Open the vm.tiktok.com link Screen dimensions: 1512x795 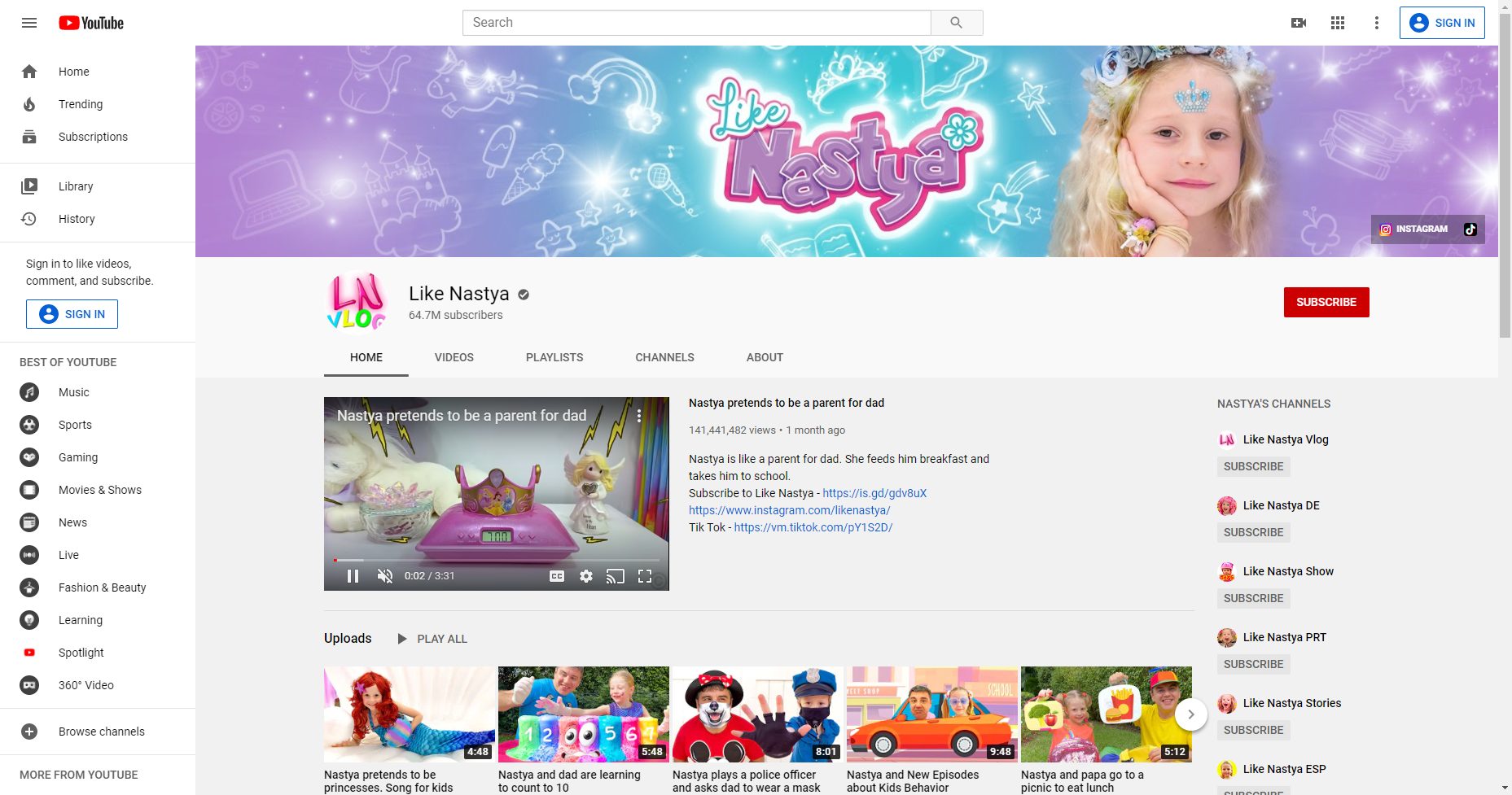[813, 527]
